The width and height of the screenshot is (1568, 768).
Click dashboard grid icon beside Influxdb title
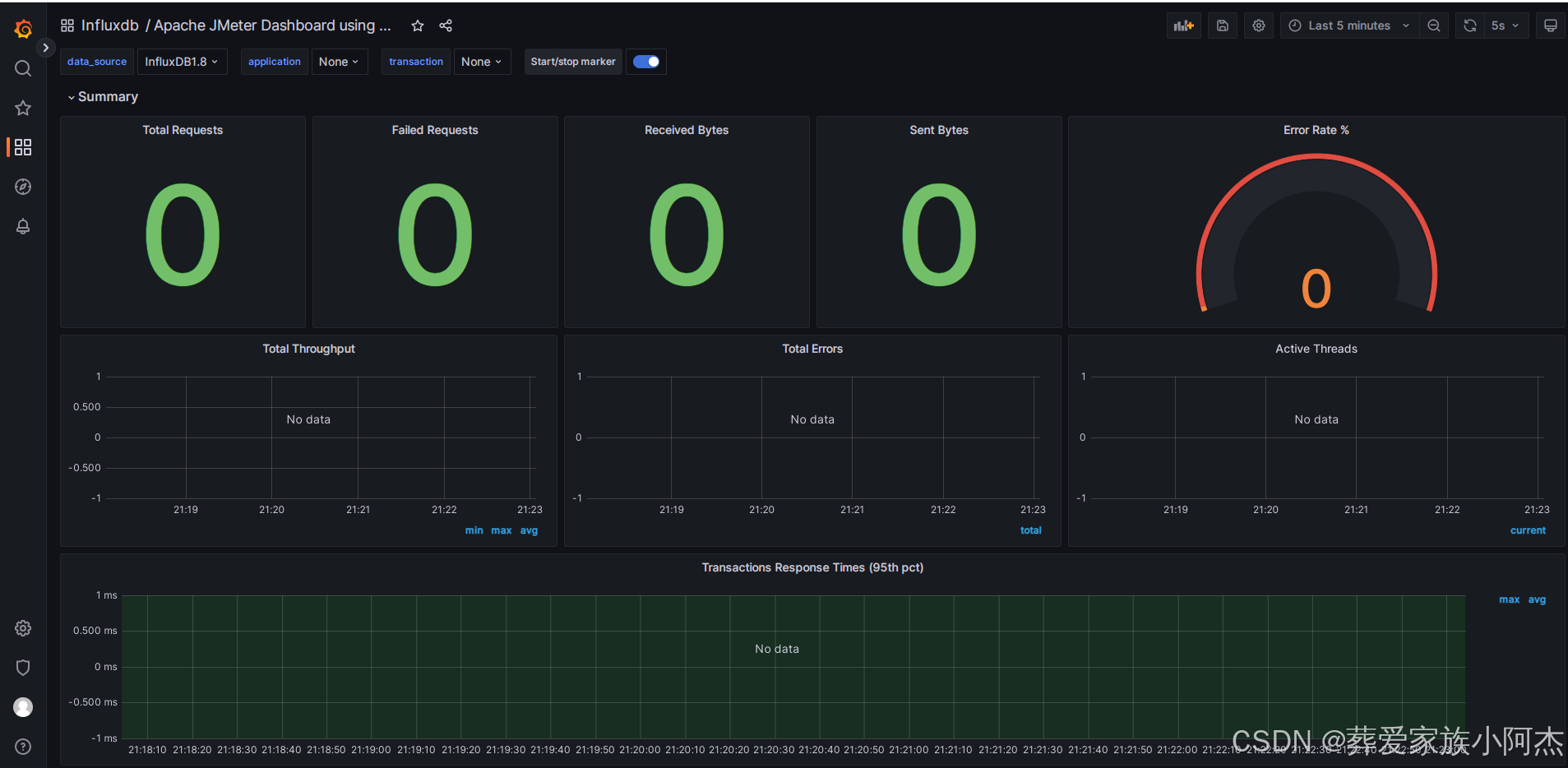pos(67,25)
